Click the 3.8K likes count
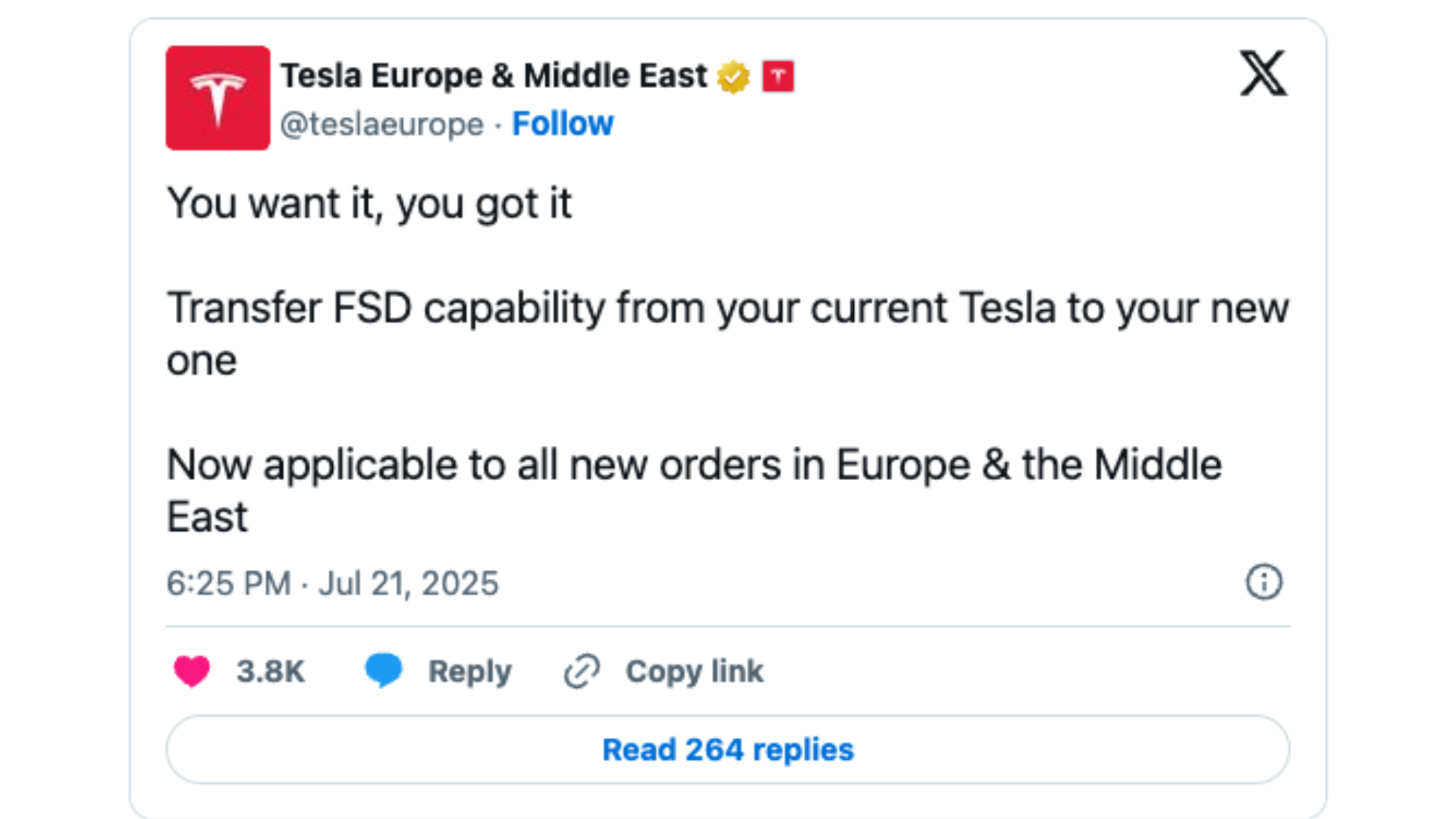This screenshot has width=1456, height=819. point(270,670)
